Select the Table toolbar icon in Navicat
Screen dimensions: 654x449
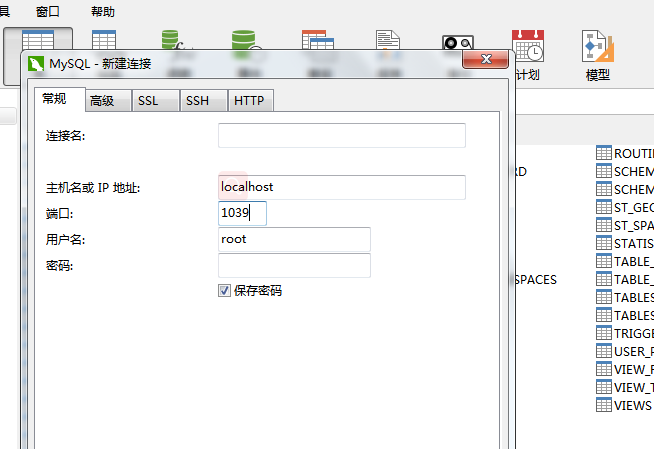pos(38,40)
